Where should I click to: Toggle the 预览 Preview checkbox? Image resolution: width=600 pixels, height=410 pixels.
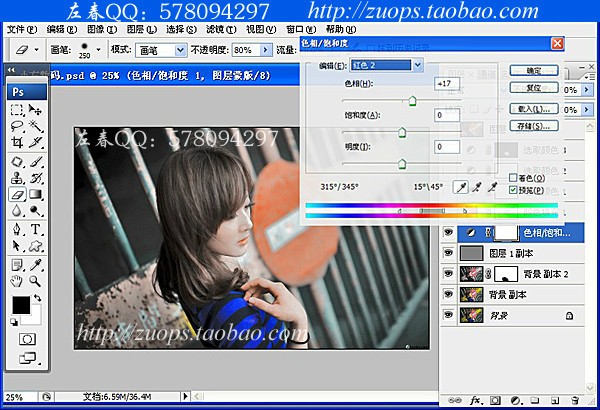[x=514, y=190]
